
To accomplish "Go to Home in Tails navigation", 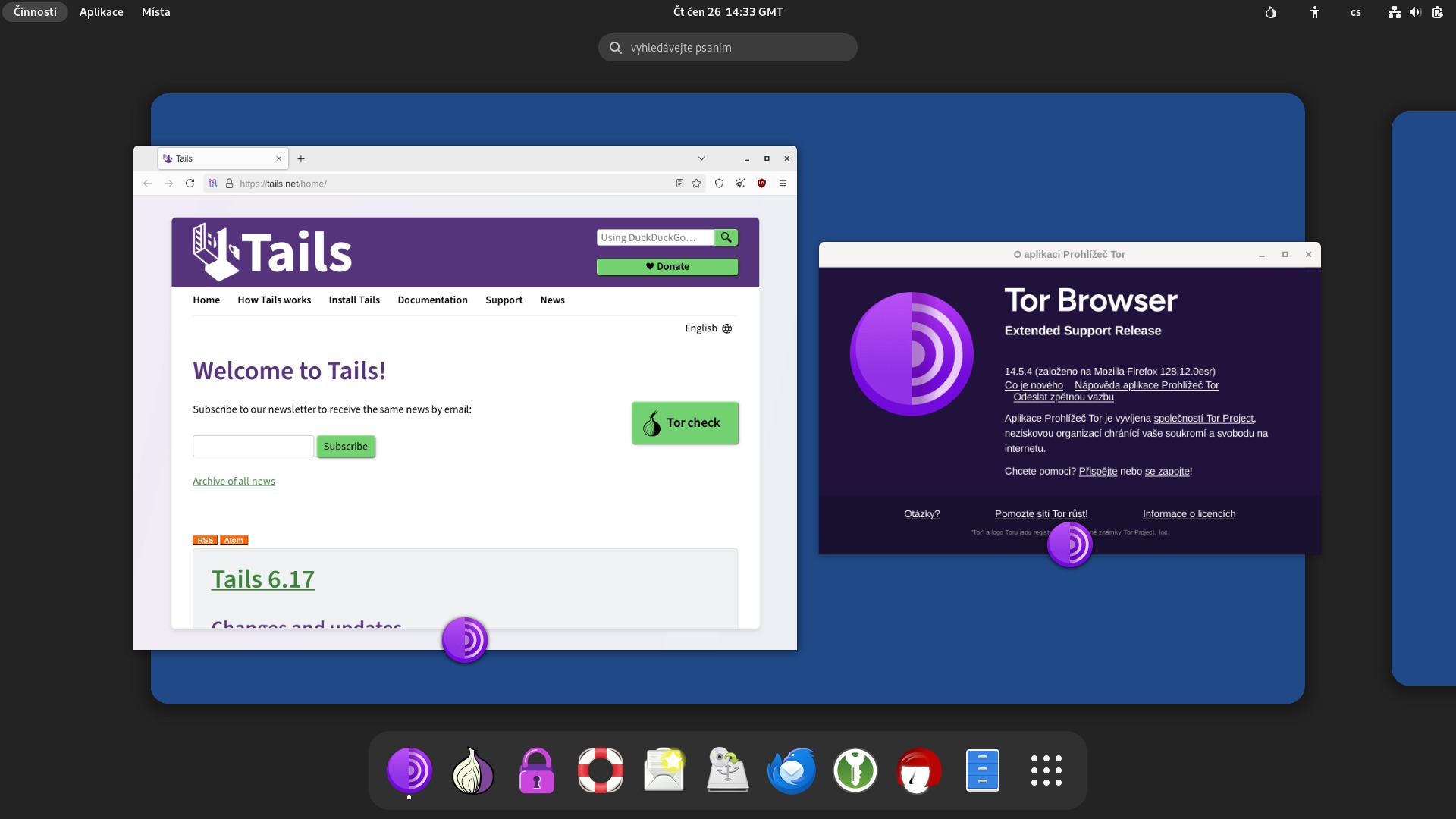I will (206, 300).
